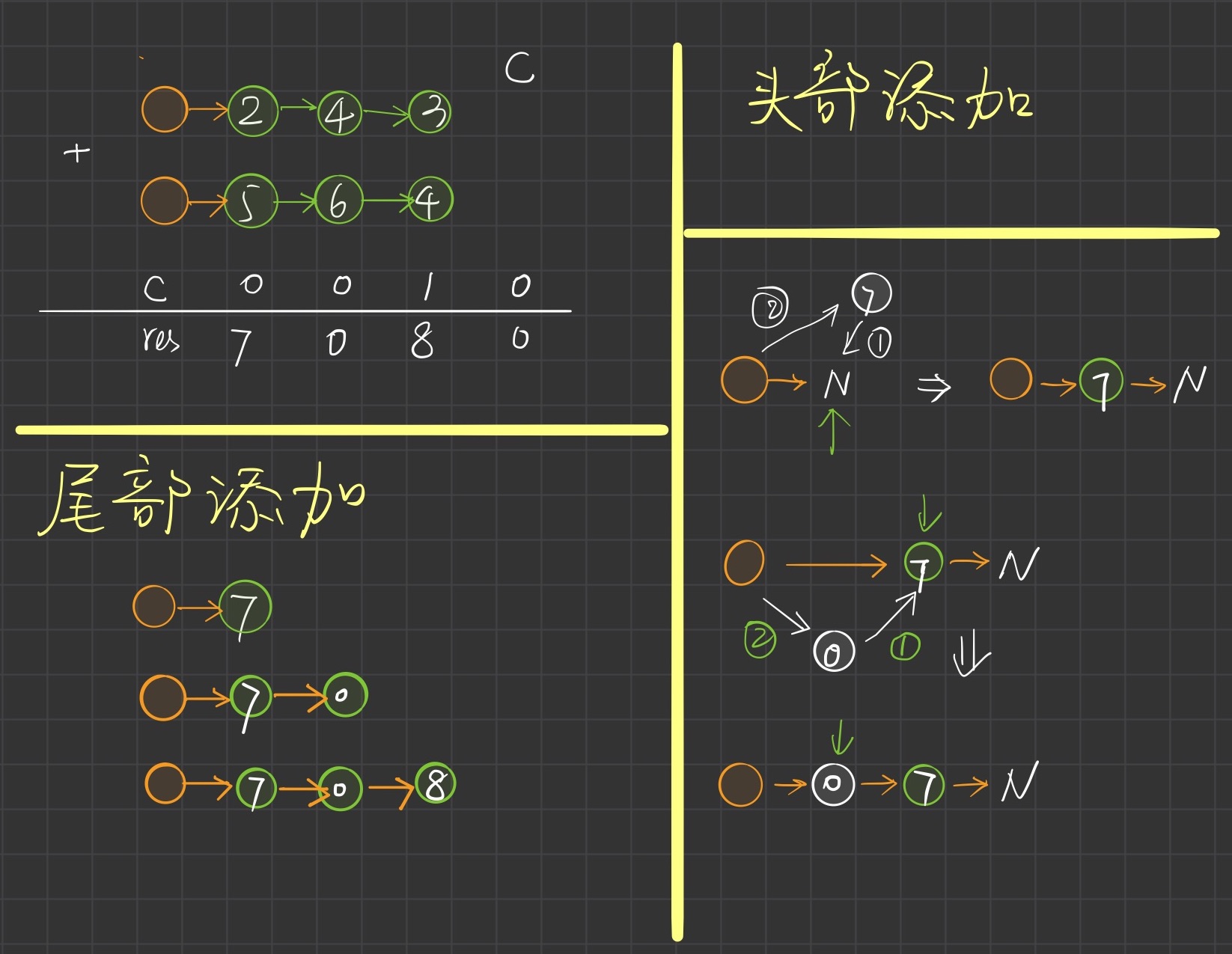Click the "res" row label

tap(161, 340)
